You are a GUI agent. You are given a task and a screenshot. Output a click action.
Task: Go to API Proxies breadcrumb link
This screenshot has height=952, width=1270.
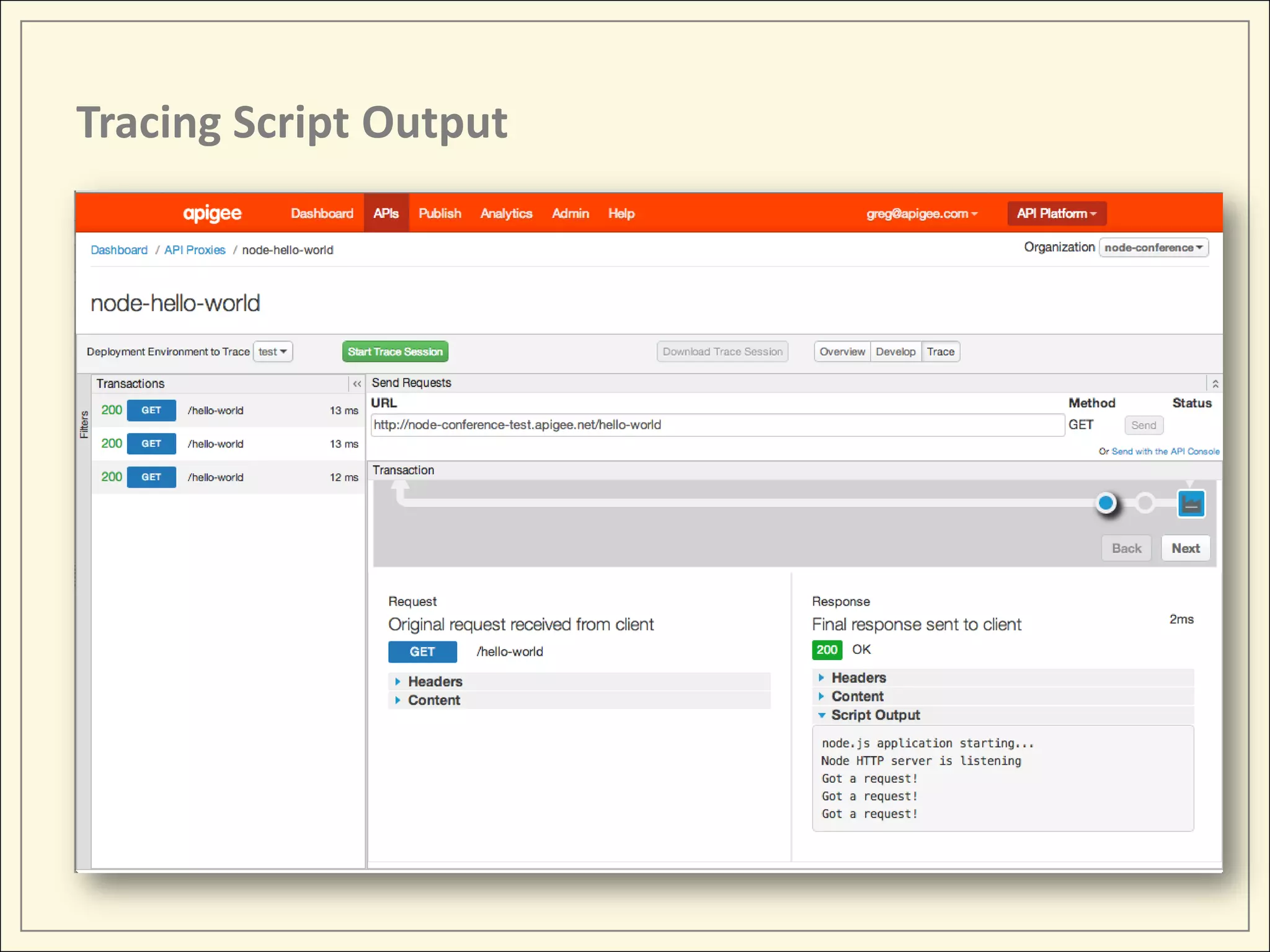pos(195,250)
